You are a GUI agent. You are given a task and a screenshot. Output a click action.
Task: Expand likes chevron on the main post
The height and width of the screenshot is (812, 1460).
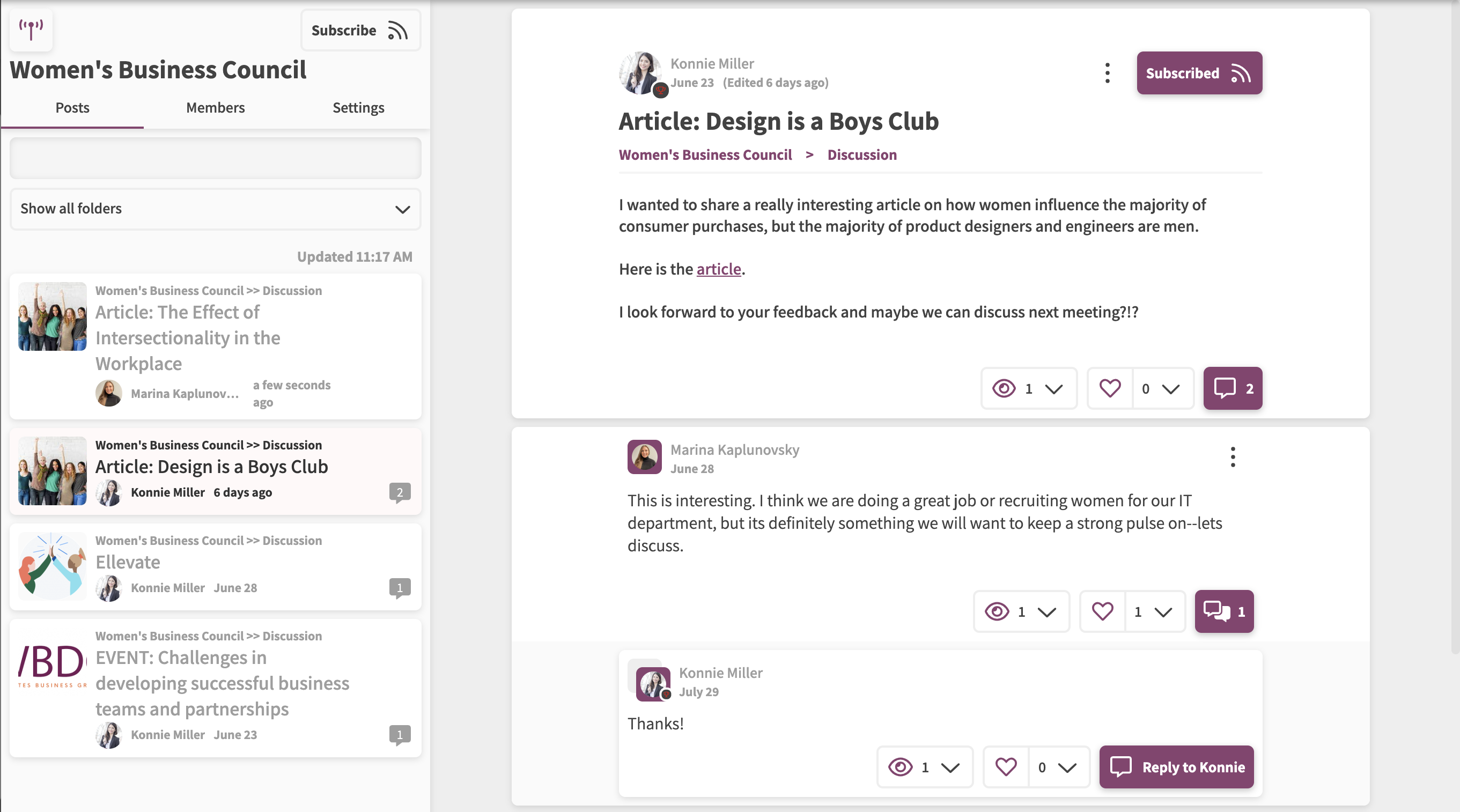(x=1170, y=389)
